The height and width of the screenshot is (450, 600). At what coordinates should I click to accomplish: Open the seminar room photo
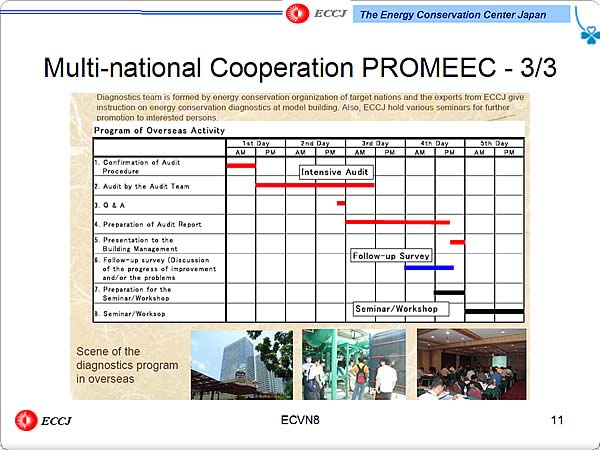pyautogui.click(x=472, y=364)
